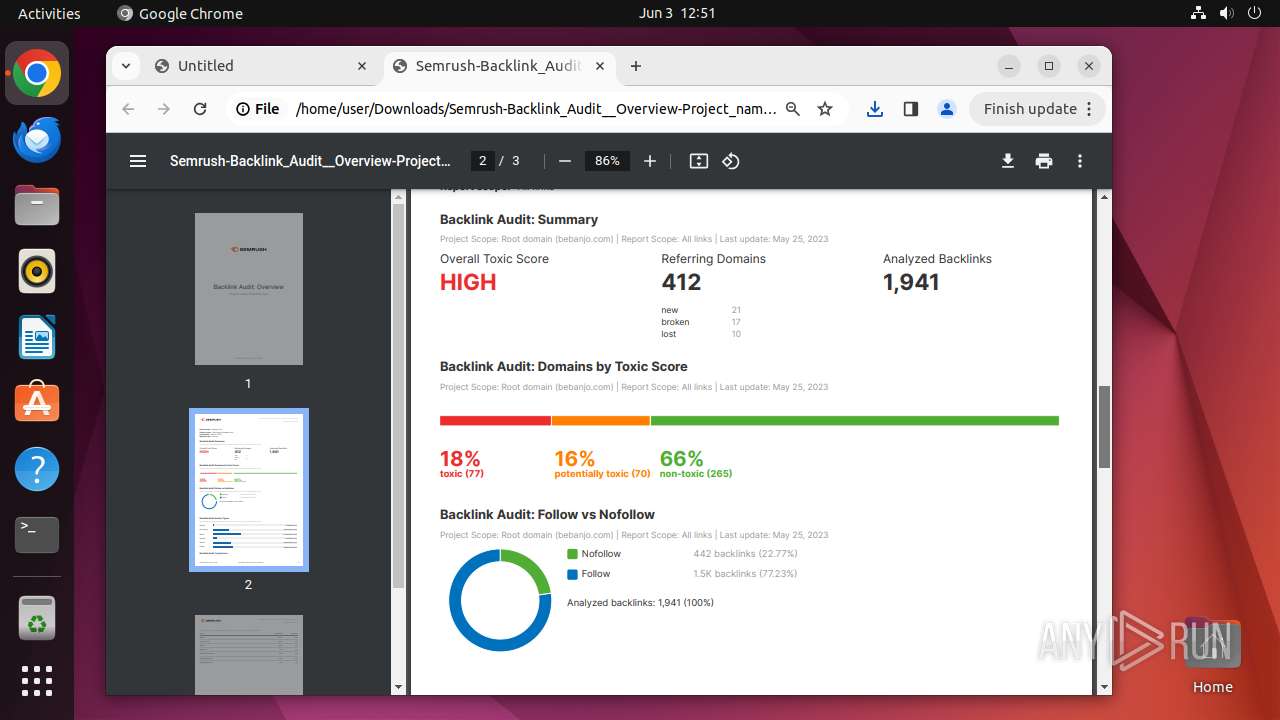Click the '442 backlinks (22.77%)' text

745,554
